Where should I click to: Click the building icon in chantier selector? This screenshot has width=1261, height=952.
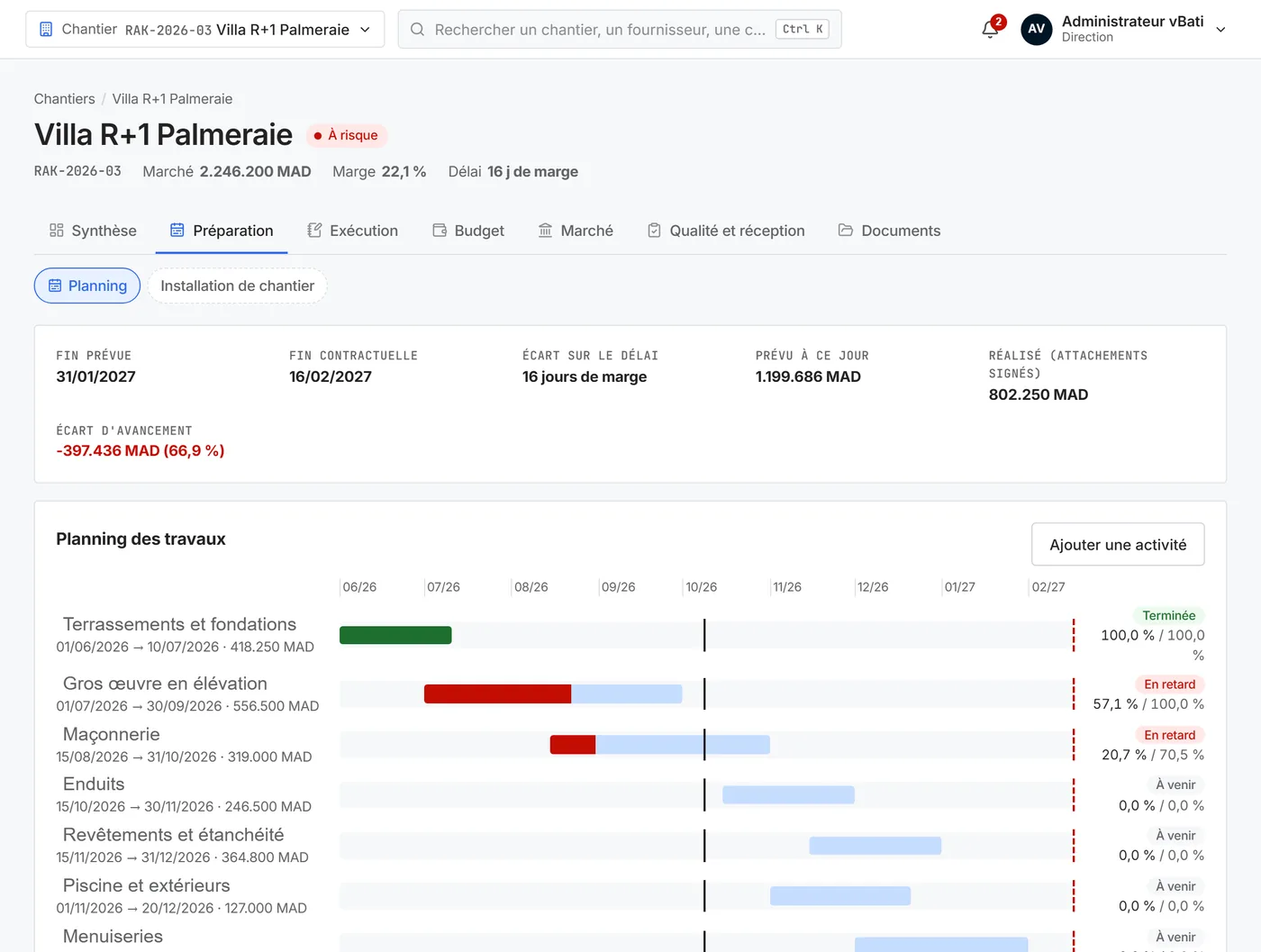(46, 29)
